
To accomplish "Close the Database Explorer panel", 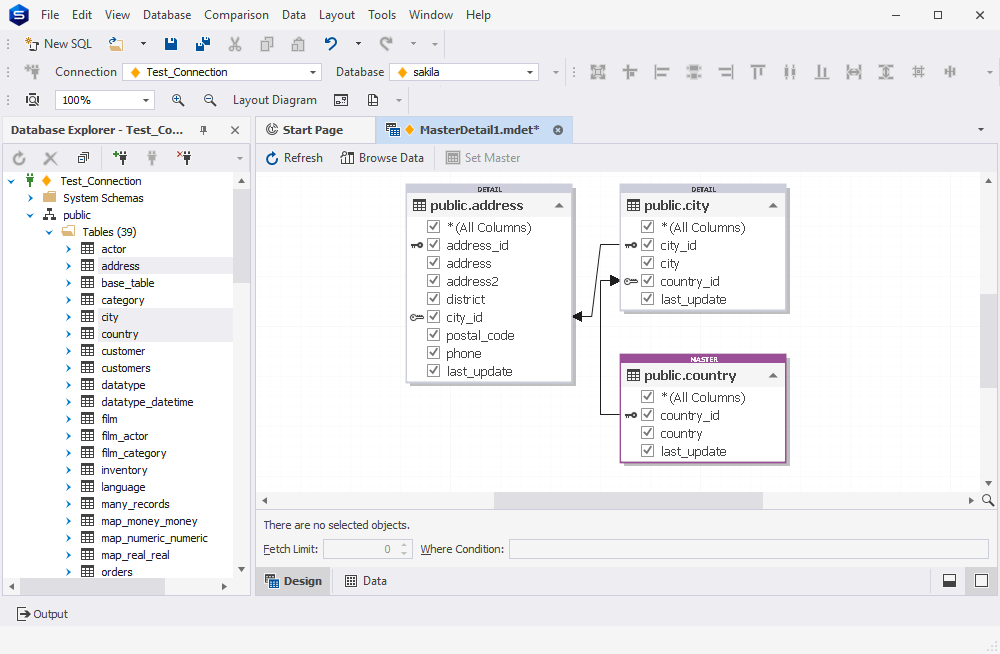I will click(x=235, y=130).
